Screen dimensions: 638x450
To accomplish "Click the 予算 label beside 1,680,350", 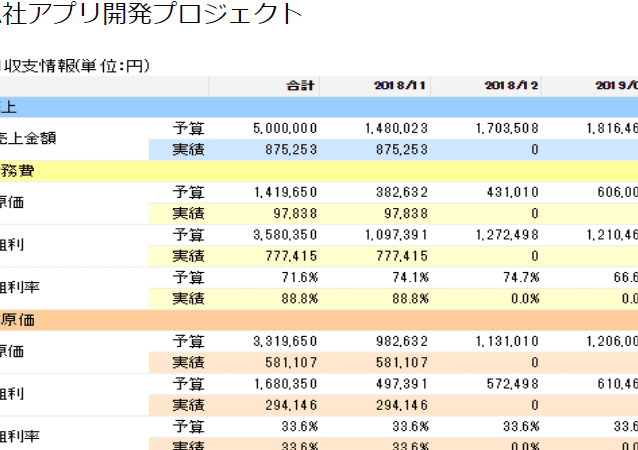I will point(188,384).
